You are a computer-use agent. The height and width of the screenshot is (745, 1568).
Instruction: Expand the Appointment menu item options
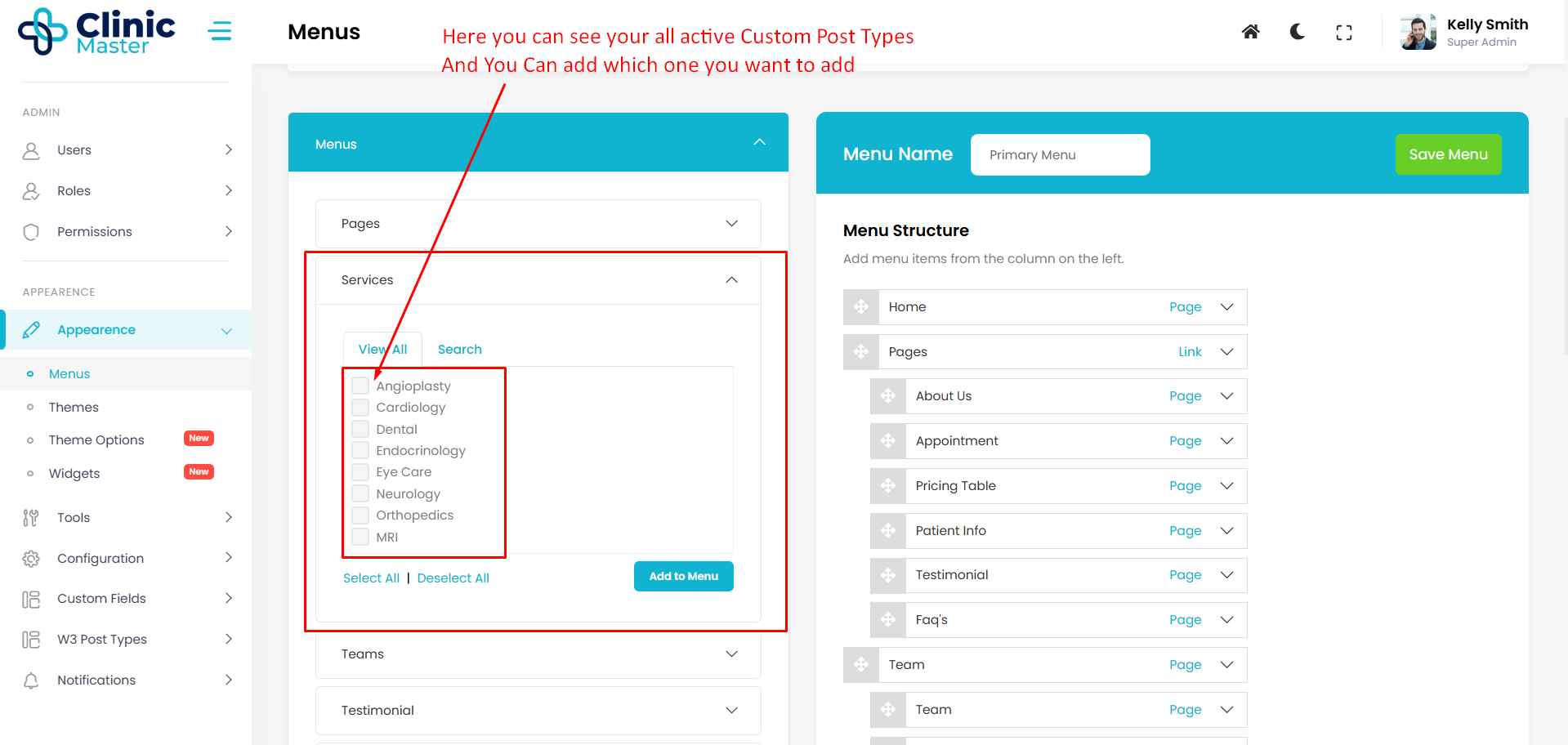1226,441
